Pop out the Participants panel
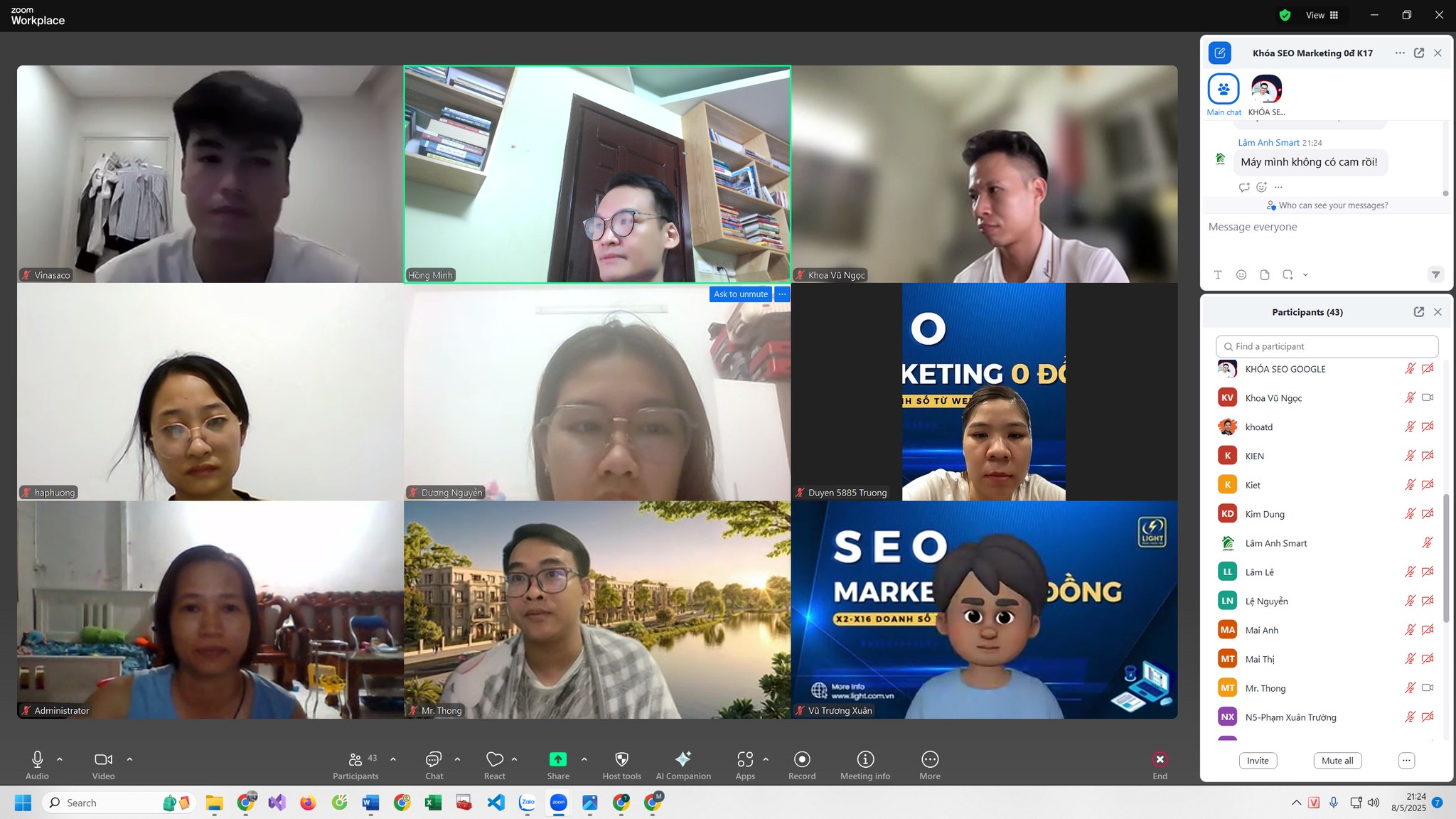The width and height of the screenshot is (1456, 819). point(1419,312)
